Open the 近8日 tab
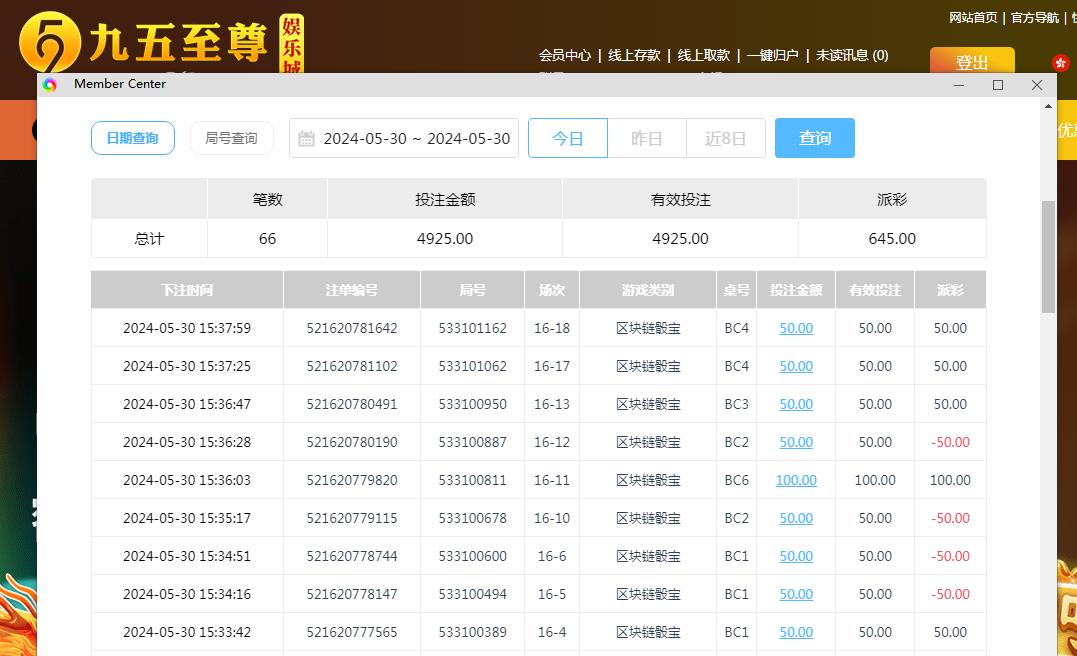 726,138
